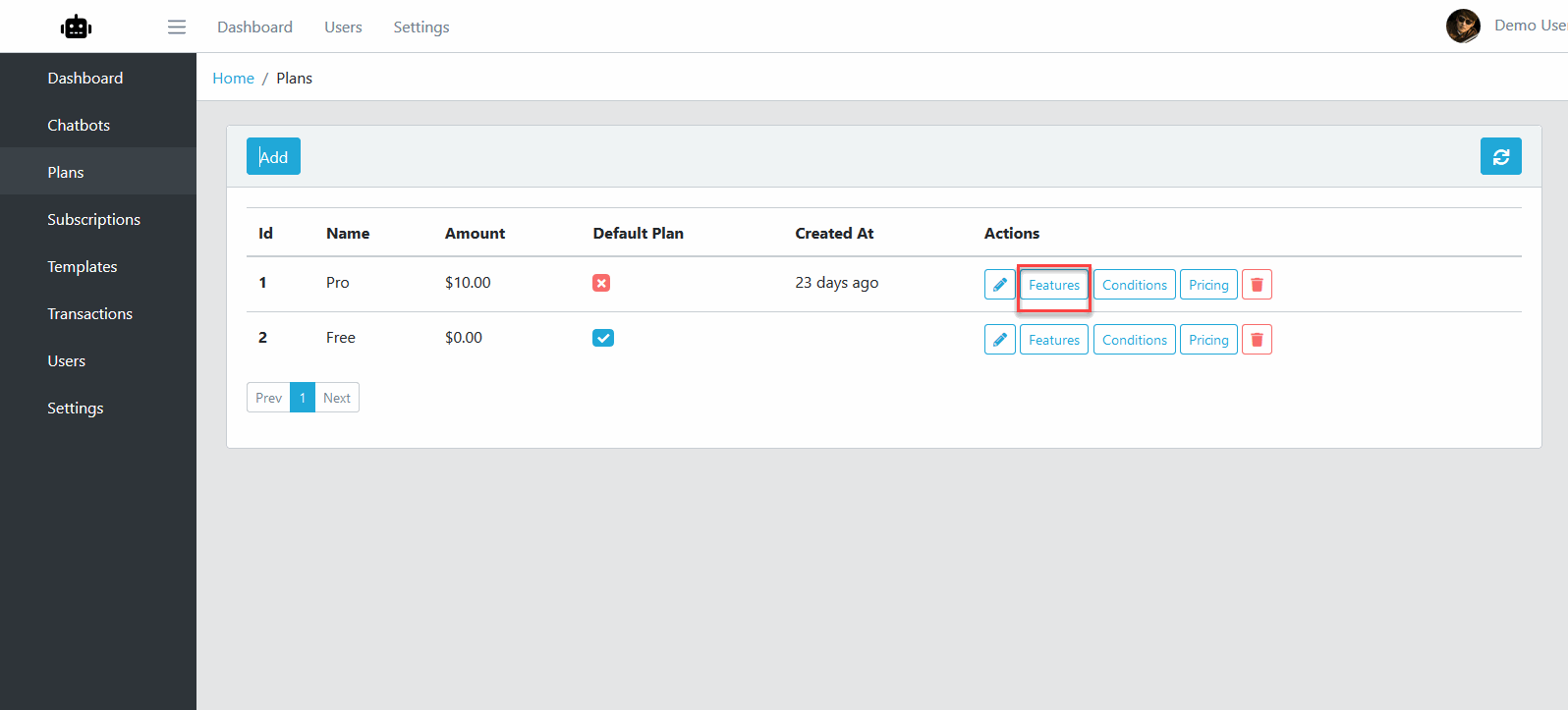Screen dimensions: 1568x710
Task: Open Features for the Free plan
Action: [1054, 340]
